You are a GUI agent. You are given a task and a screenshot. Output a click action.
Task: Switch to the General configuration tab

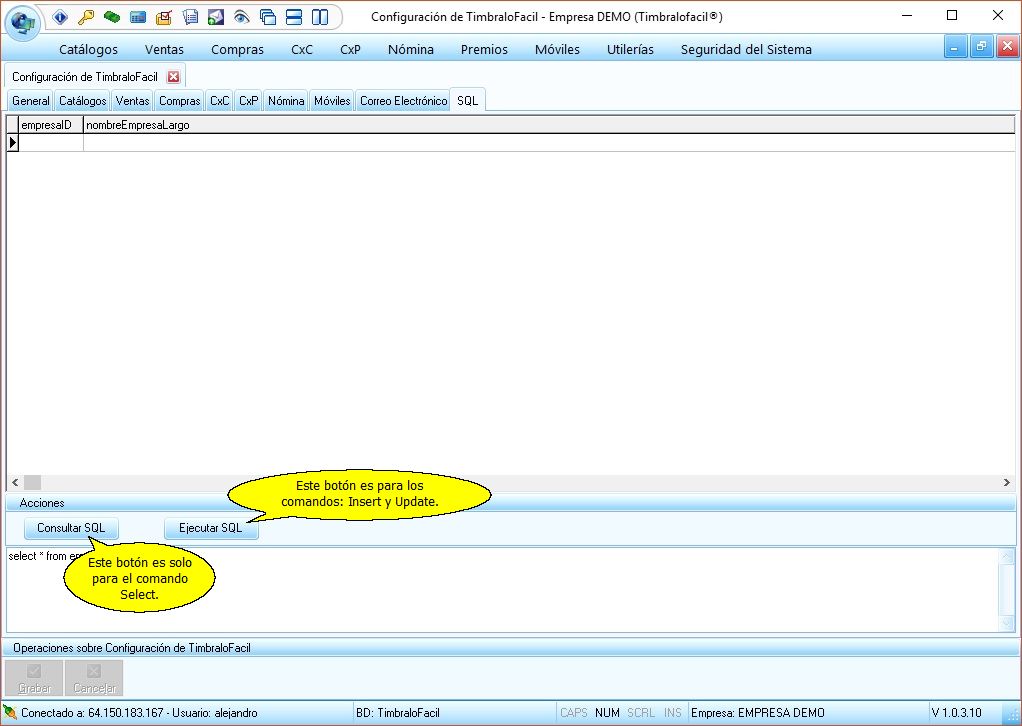[x=31, y=101]
